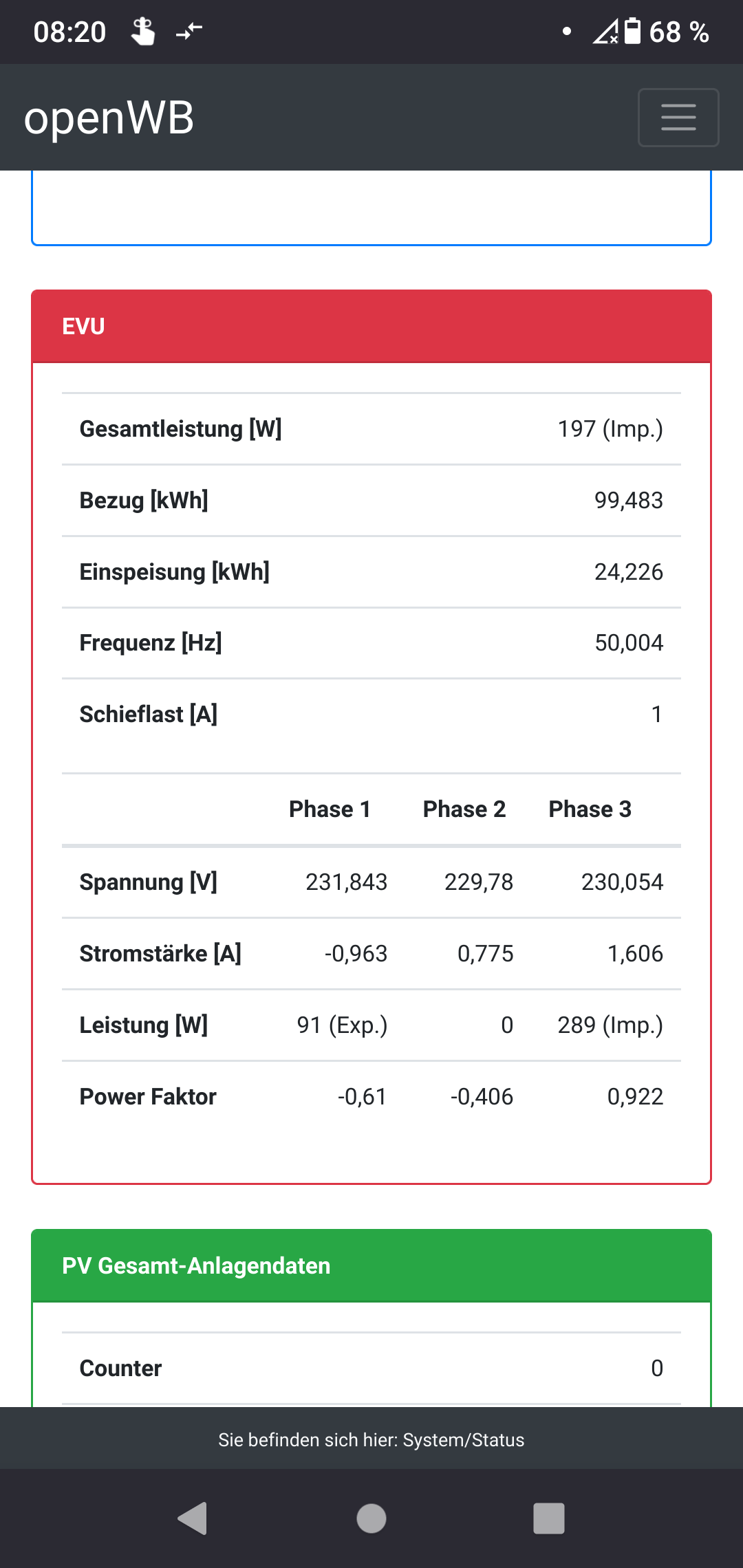Click the Einspeisung [kWh] row label

[x=175, y=572]
